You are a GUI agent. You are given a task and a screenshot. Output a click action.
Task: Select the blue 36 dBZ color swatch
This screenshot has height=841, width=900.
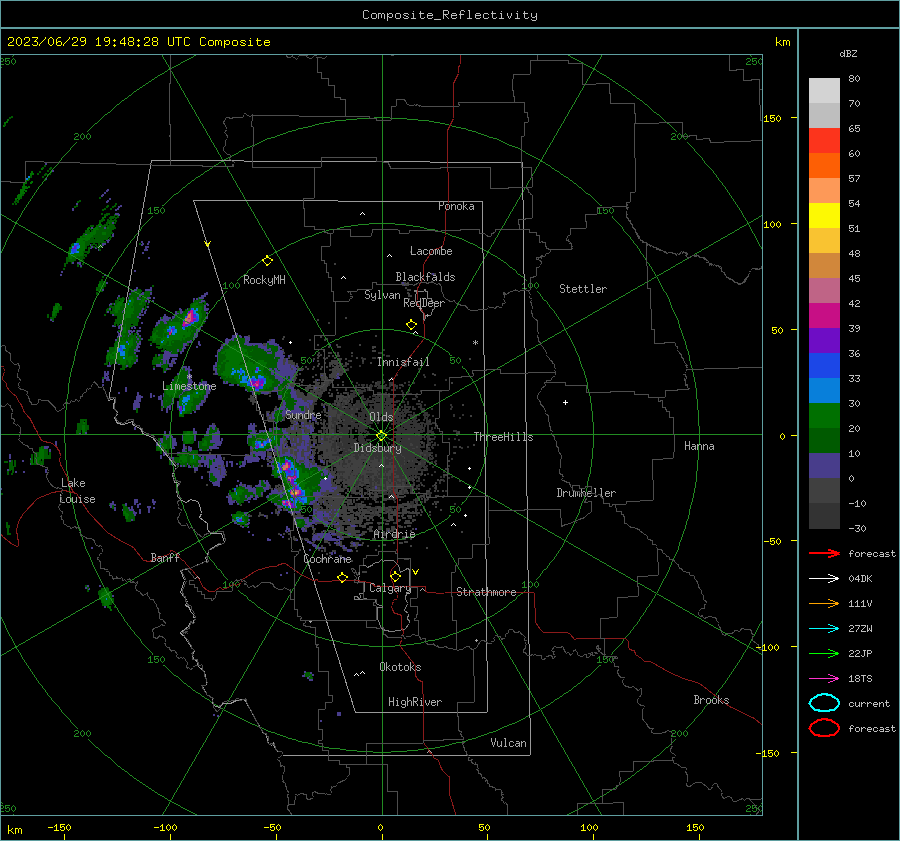coord(824,366)
